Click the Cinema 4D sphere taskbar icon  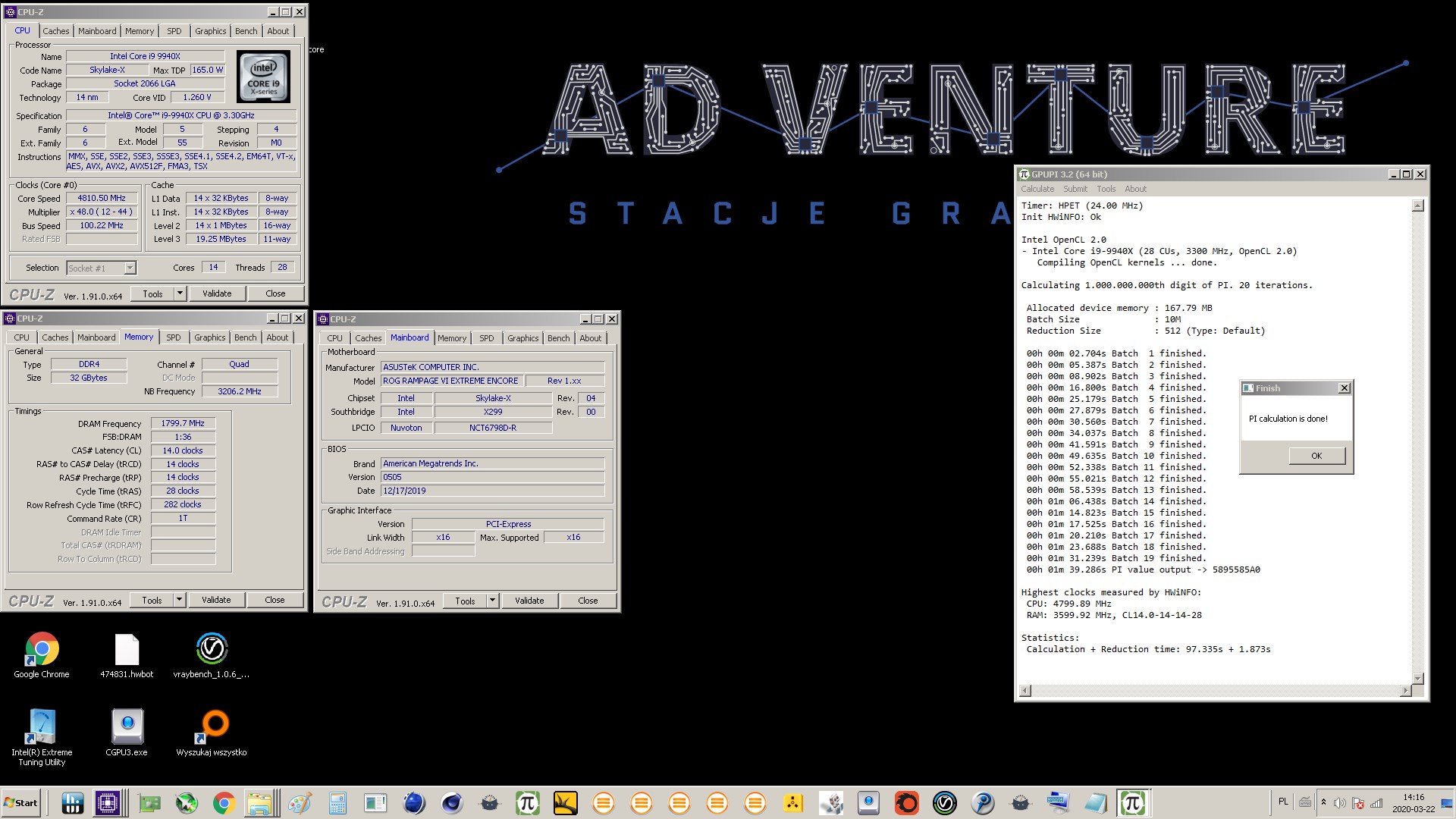[x=452, y=803]
